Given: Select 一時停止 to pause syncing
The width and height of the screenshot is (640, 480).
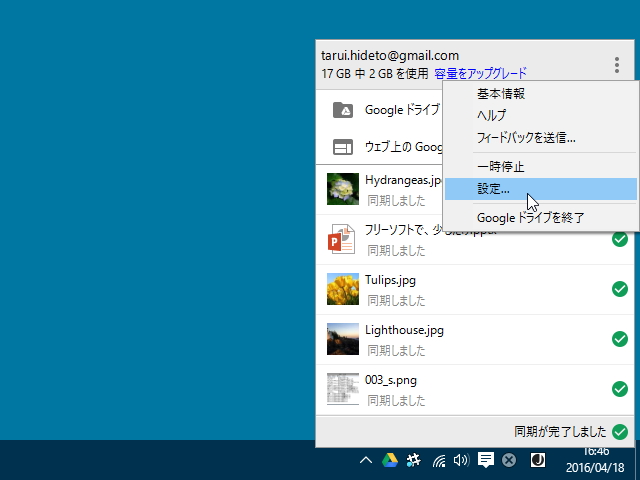Looking at the screenshot, I should [541, 167].
